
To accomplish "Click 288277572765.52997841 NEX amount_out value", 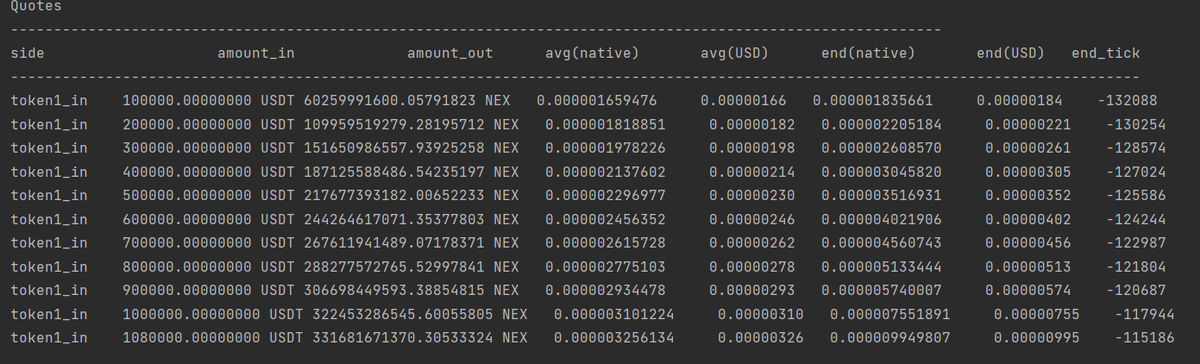I will click(411, 267).
